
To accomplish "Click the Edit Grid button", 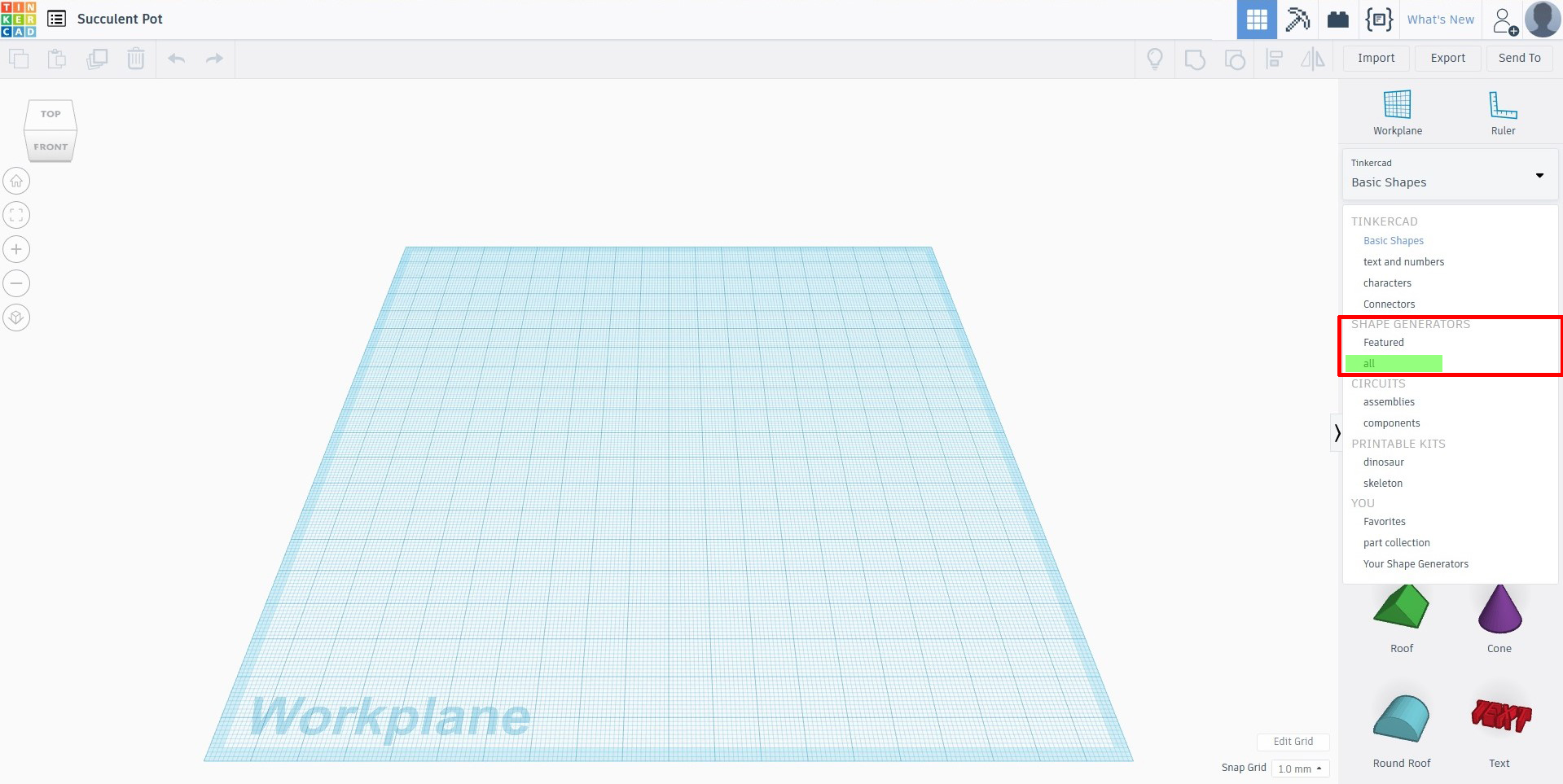I will tap(1293, 742).
